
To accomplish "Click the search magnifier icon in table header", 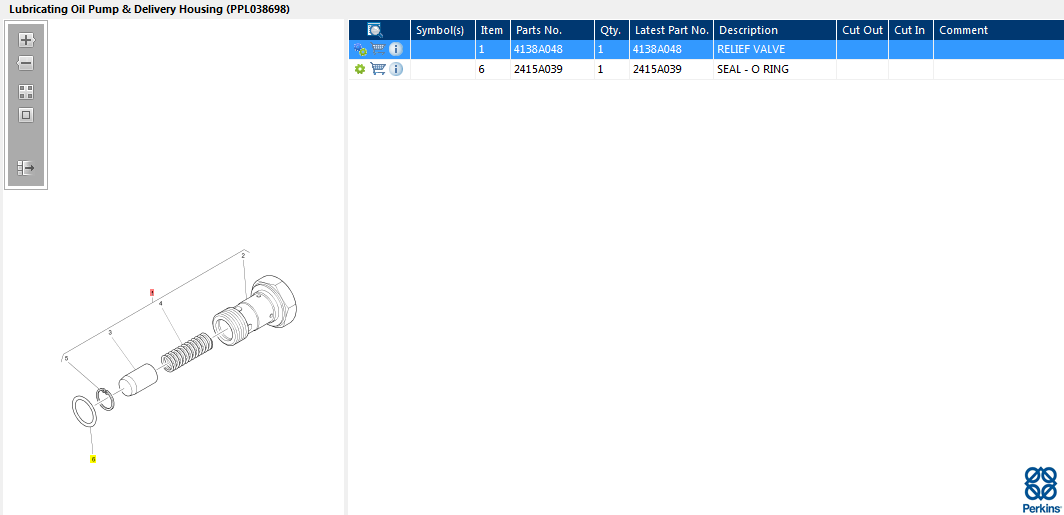I will click(375, 30).
